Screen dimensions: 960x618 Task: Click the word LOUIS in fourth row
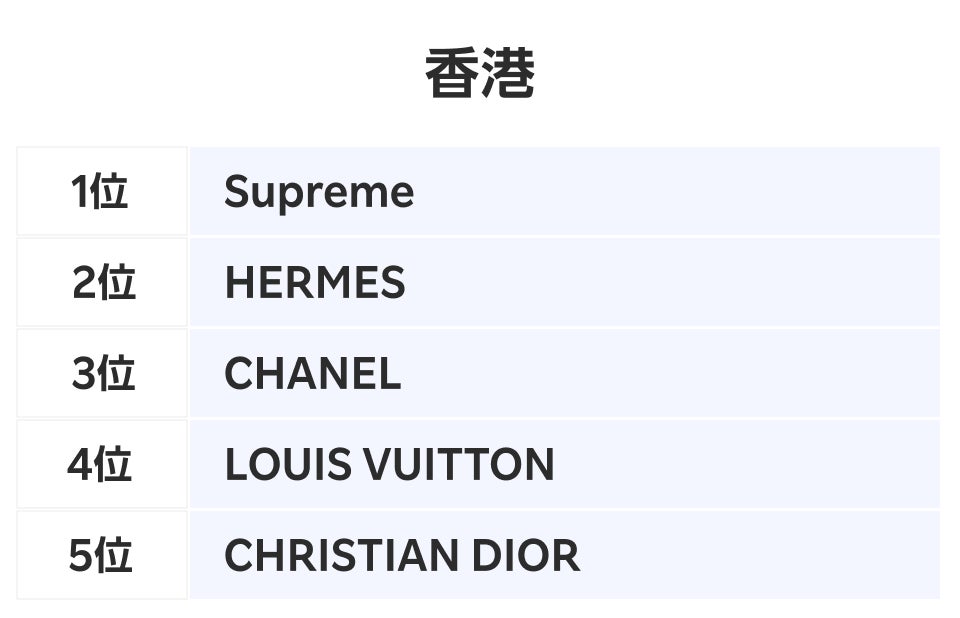point(288,465)
